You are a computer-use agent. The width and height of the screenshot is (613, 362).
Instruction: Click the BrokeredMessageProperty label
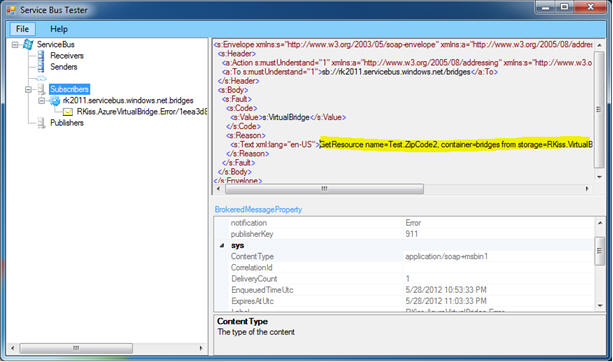pos(258,210)
